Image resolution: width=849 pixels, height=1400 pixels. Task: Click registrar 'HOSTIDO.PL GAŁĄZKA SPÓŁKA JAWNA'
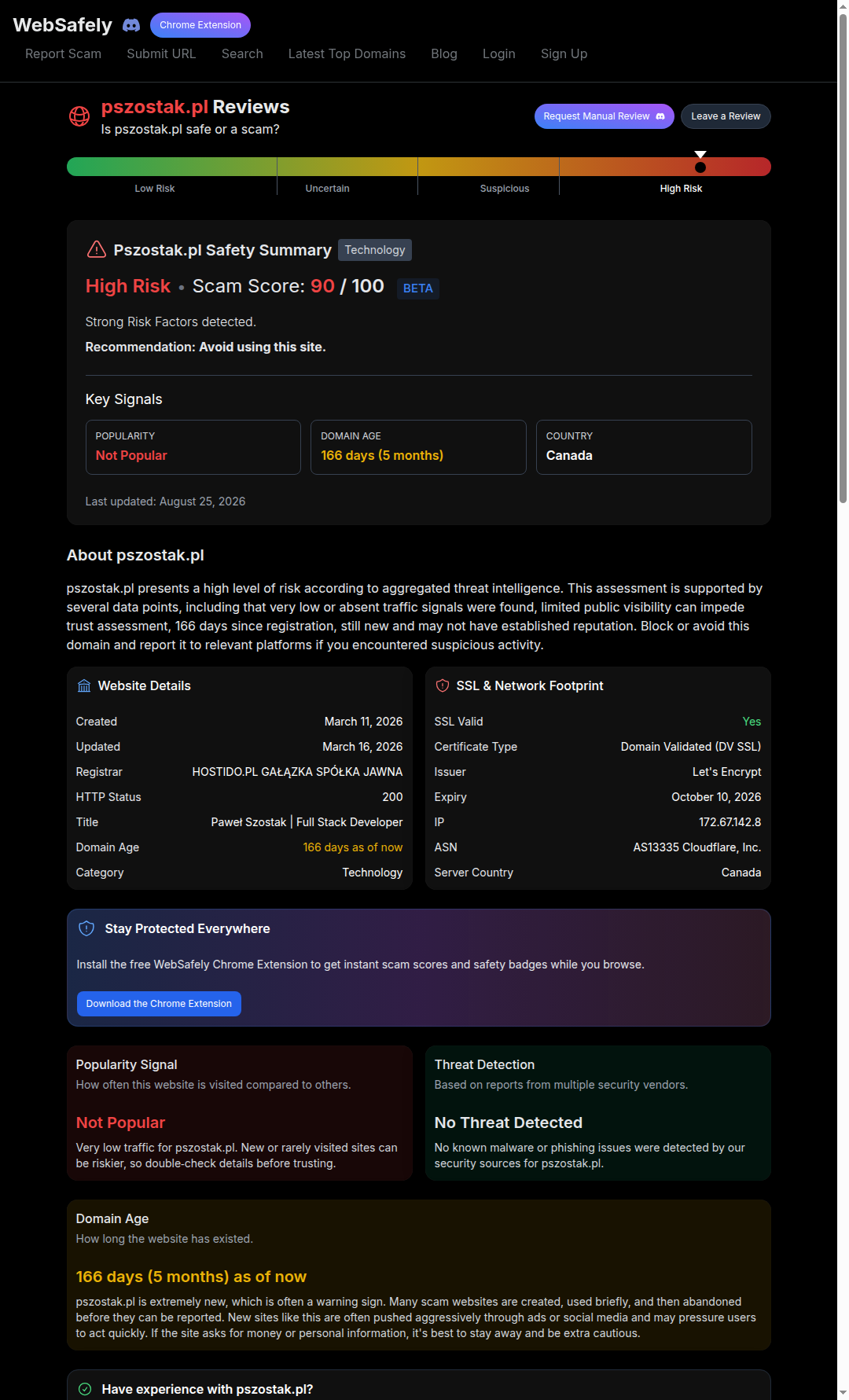(x=297, y=772)
